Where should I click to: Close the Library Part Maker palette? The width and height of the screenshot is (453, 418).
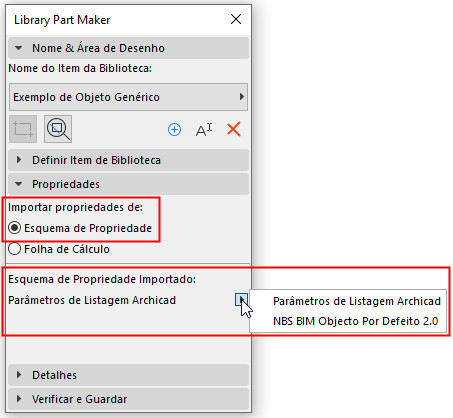click(236, 19)
